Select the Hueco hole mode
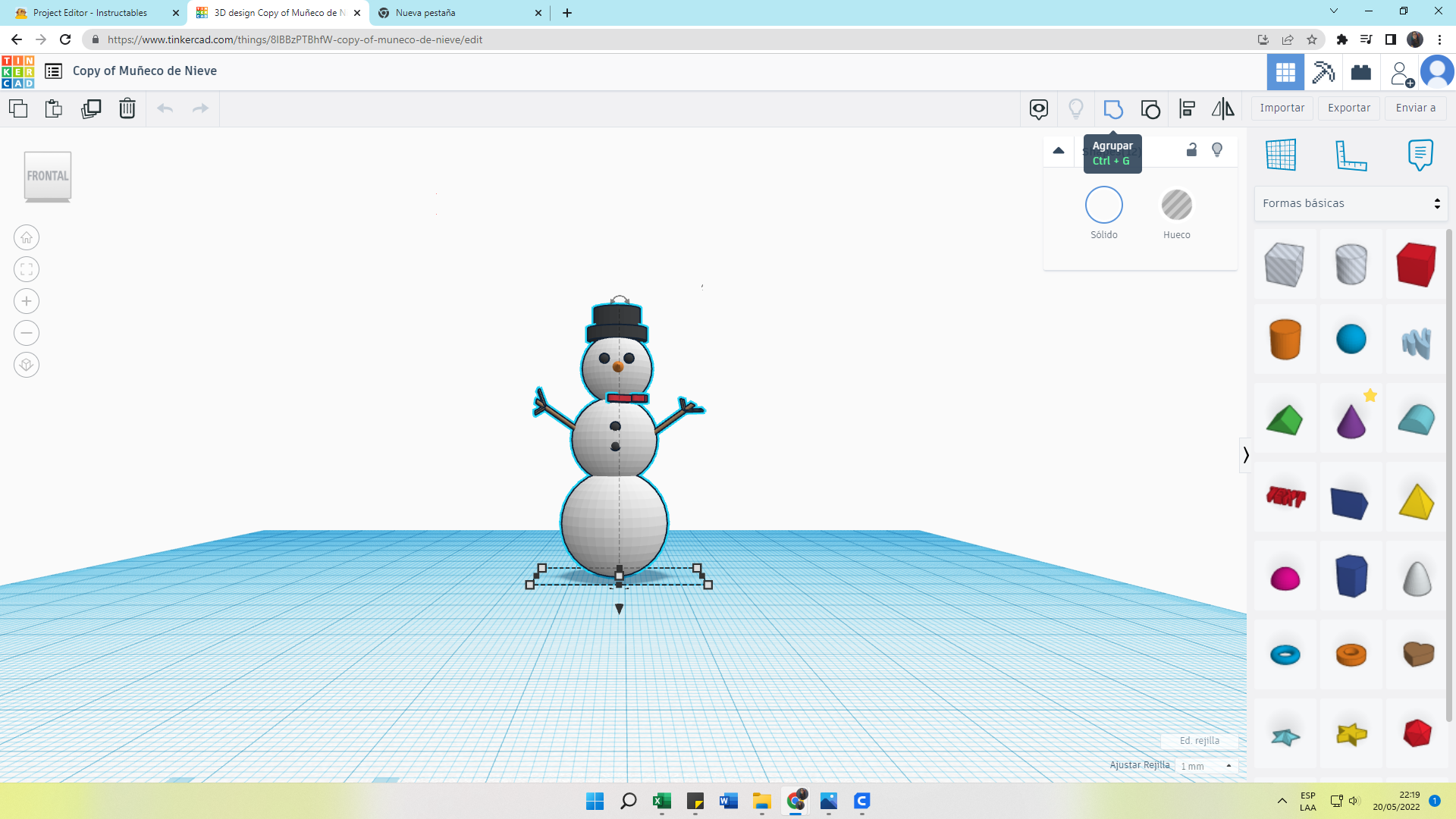The image size is (1456, 819). point(1176,206)
